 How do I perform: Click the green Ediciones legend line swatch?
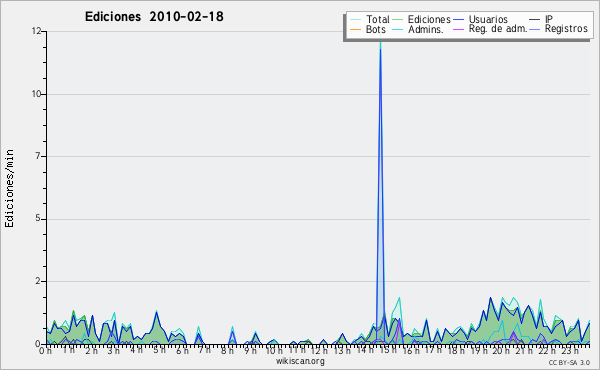pyautogui.click(x=398, y=19)
